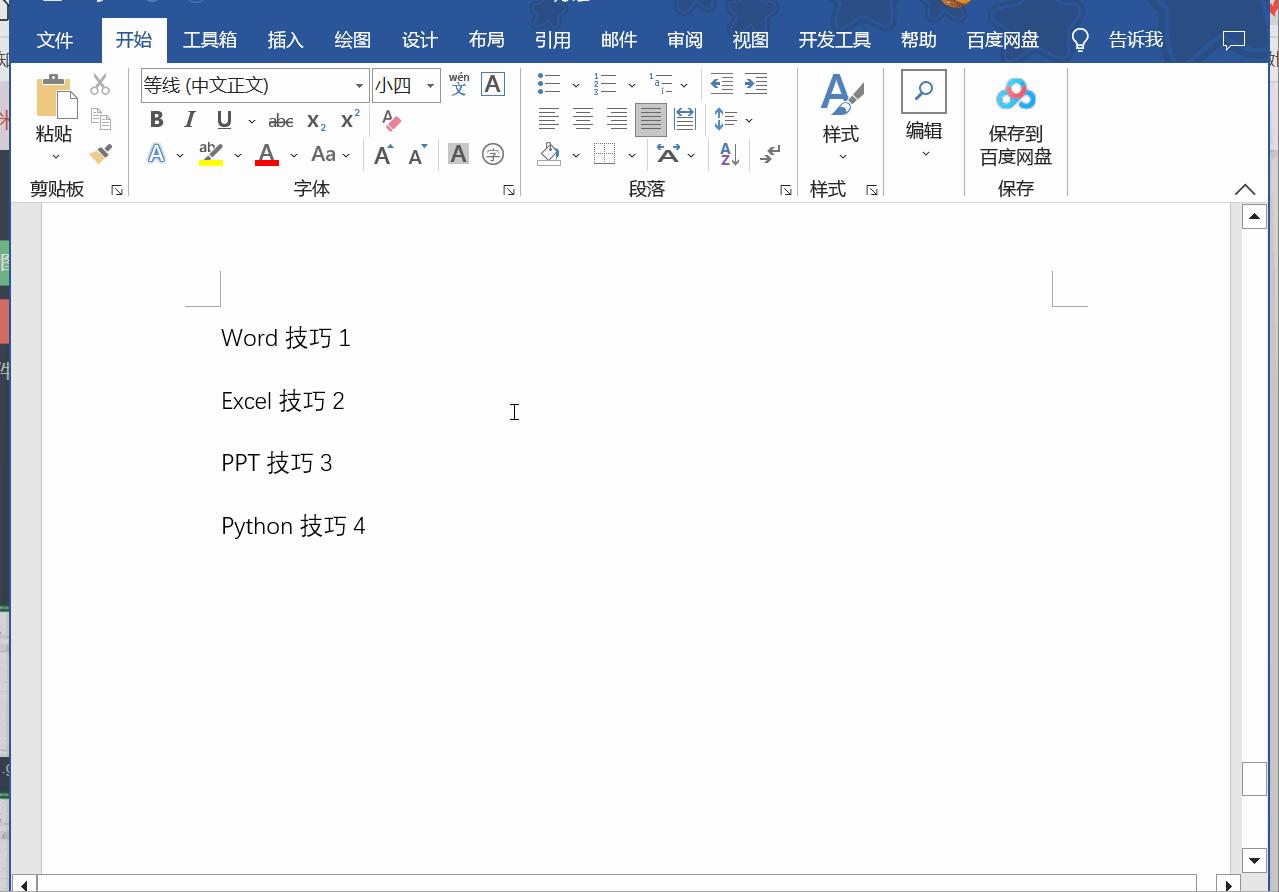Click the 粘贴 paste button
This screenshot has height=892, width=1279.
54,110
